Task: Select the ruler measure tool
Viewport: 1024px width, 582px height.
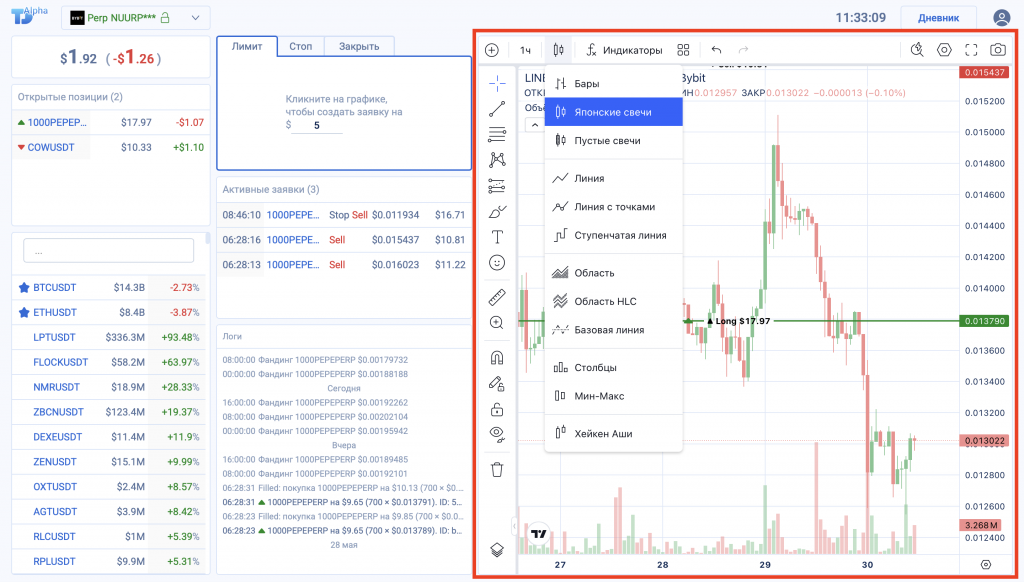Action: point(497,297)
